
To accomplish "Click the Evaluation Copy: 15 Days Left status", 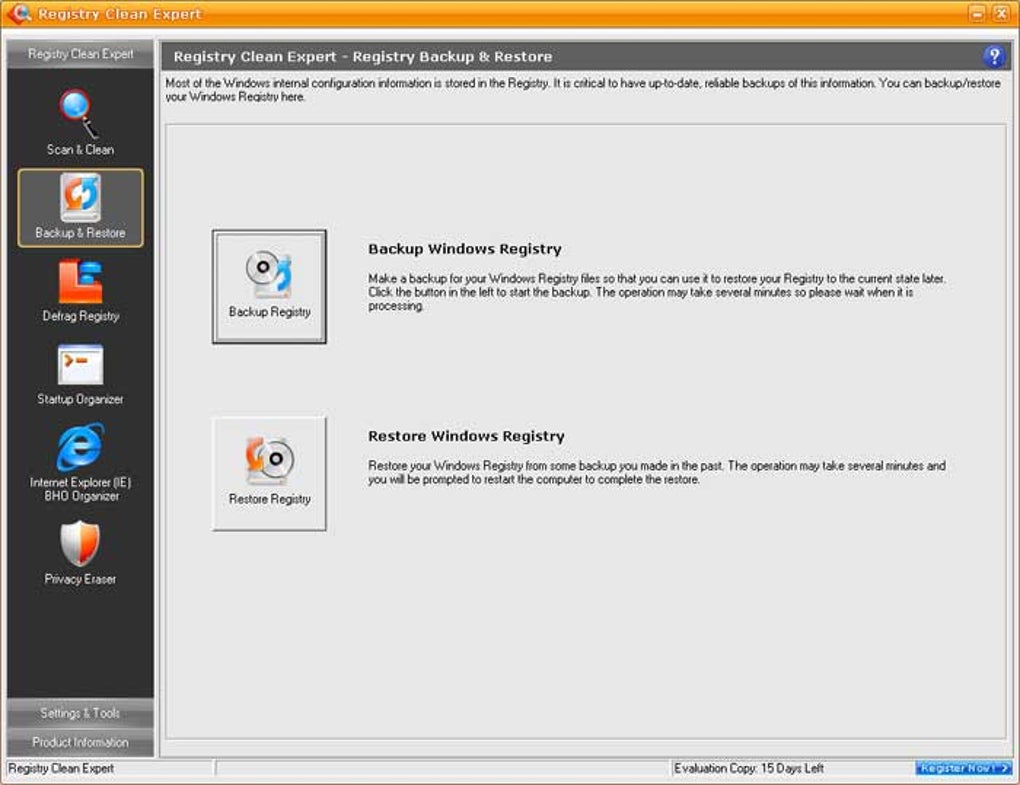I will (x=749, y=768).
